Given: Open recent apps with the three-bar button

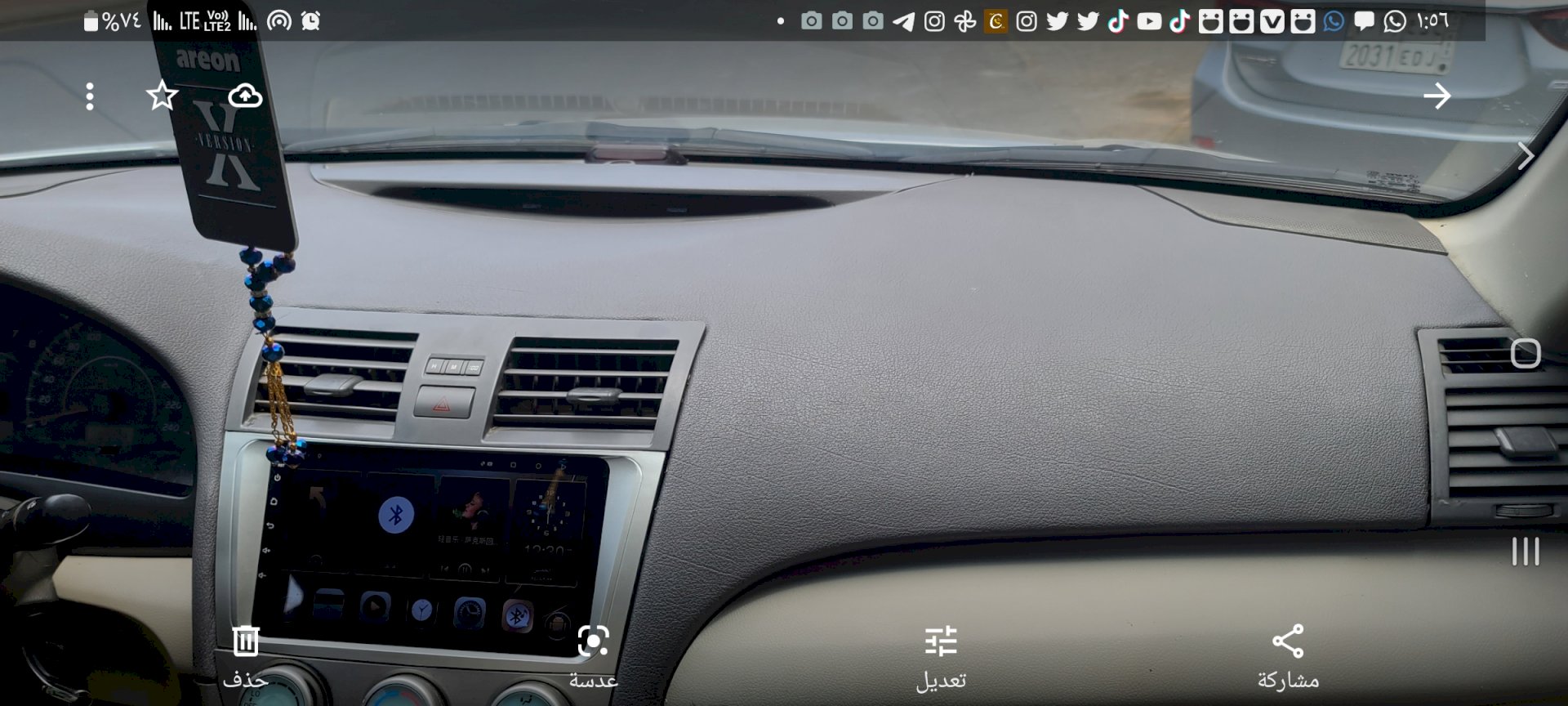Looking at the screenshot, I should tap(1525, 552).
